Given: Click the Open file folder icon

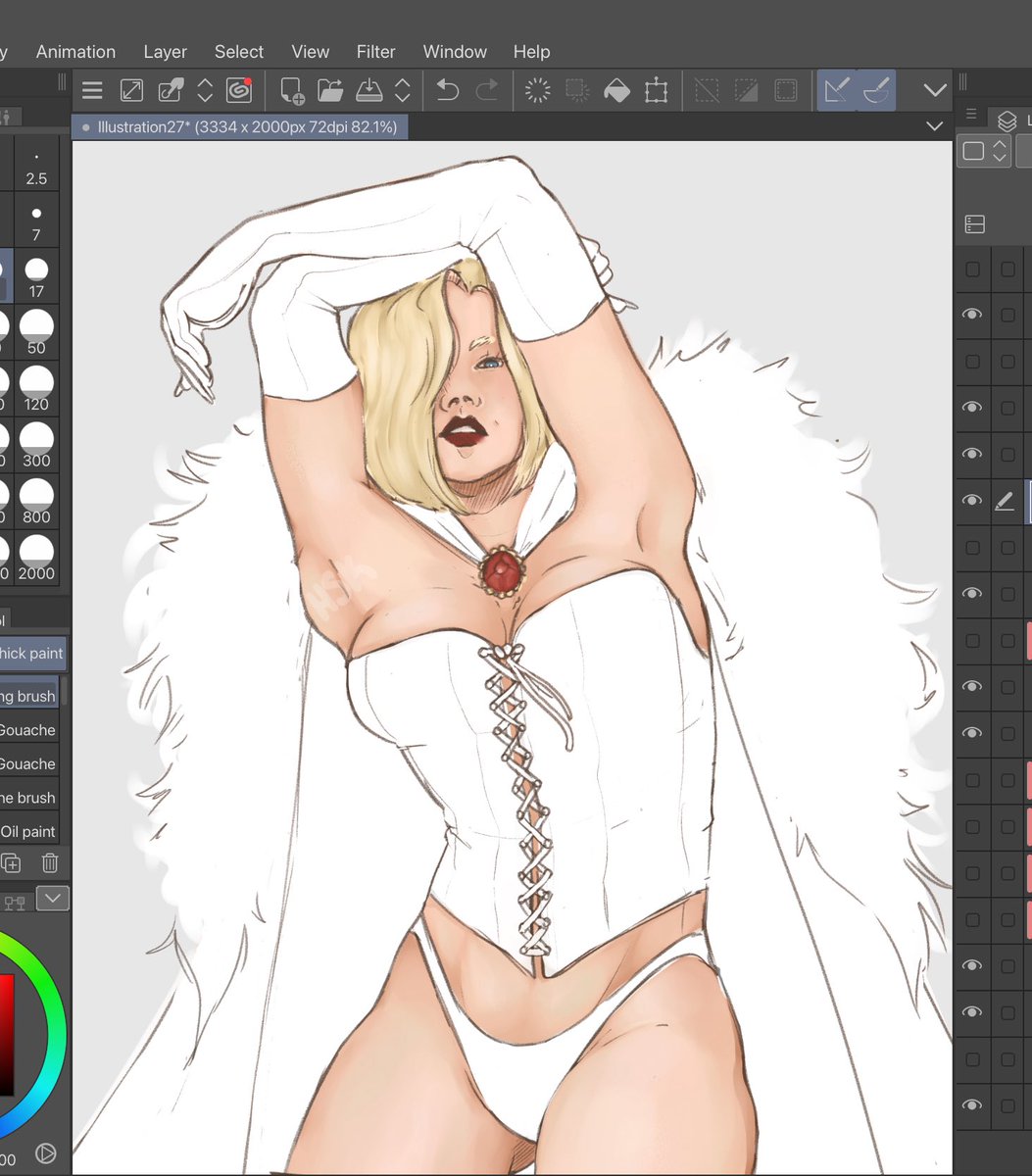Looking at the screenshot, I should pyautogui.click(x=331, y=91).
